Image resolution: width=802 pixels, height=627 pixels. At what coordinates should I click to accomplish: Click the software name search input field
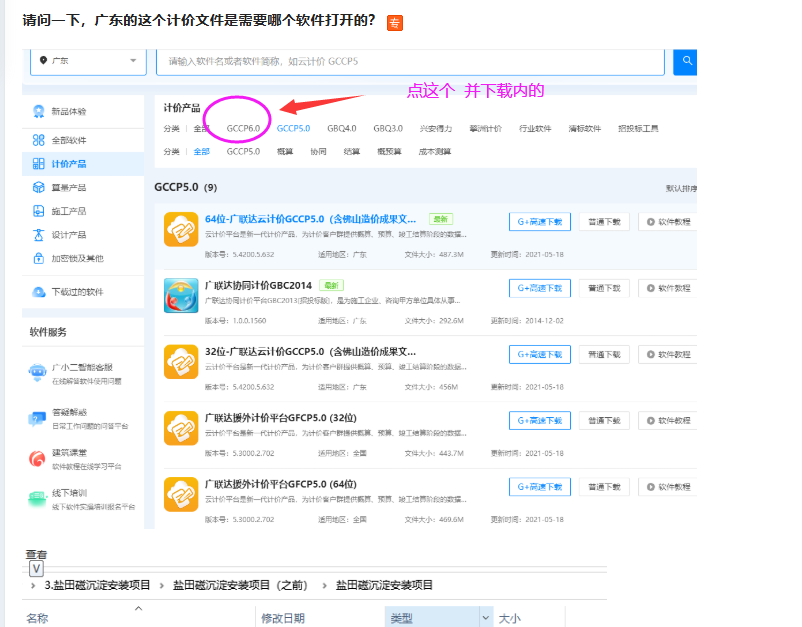[x=410, y=61]
